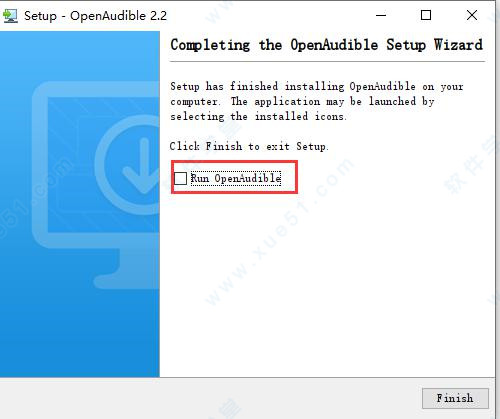Viewport: 500px width, 419px height.
Task: Maximize the OpenAudible Setup window
Action: [426, 15]
